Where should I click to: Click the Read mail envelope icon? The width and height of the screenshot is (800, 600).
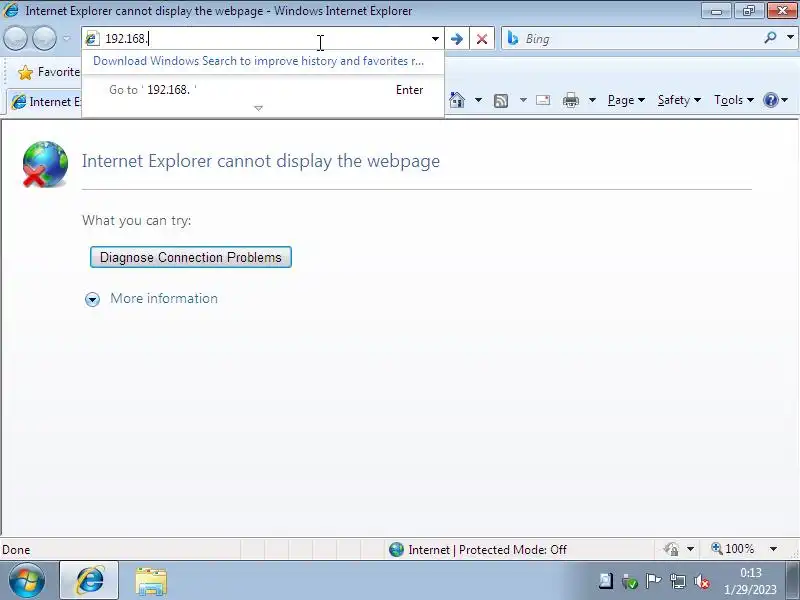coord(543,100)
